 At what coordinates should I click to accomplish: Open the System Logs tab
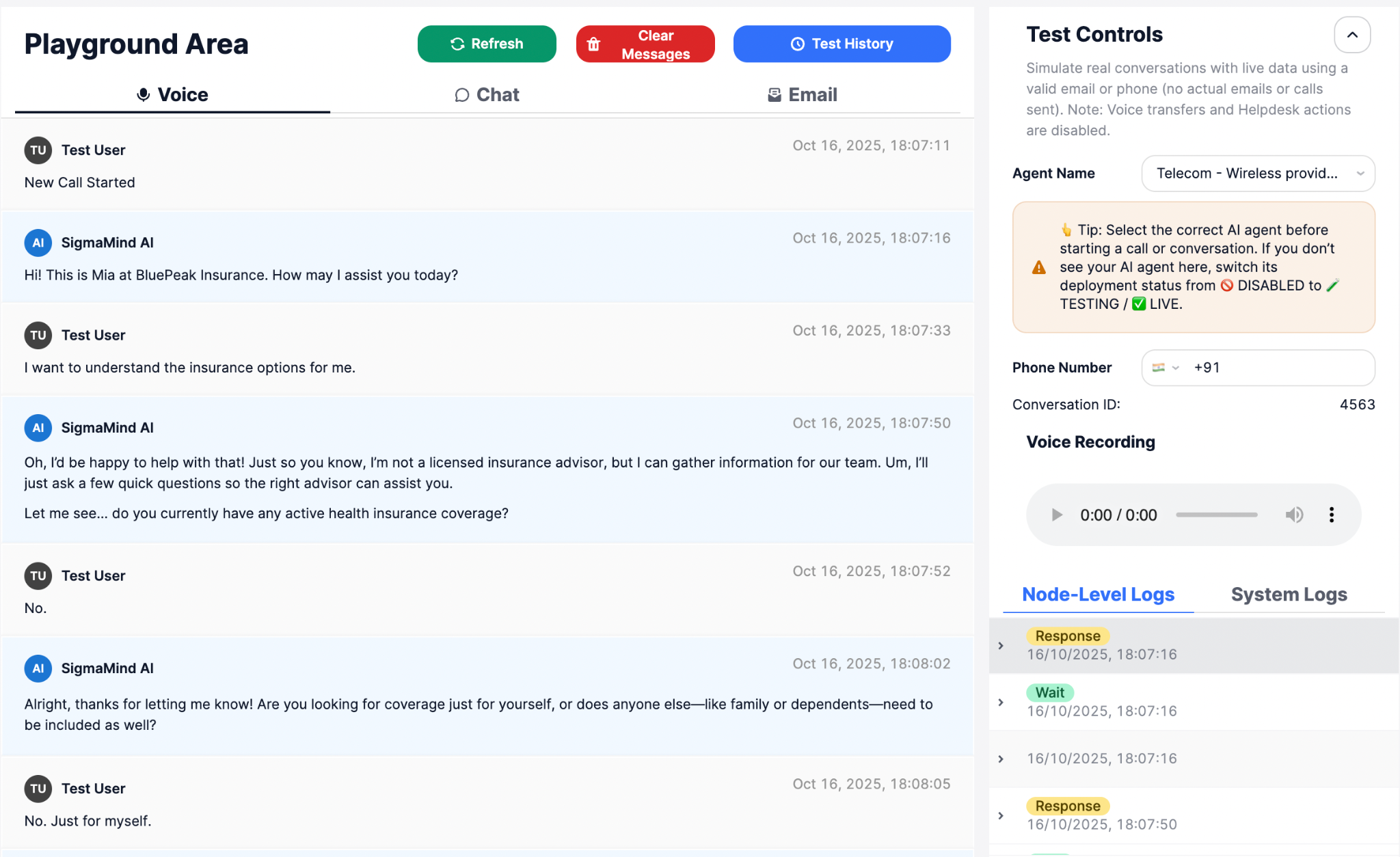(x=1289, y=595)
